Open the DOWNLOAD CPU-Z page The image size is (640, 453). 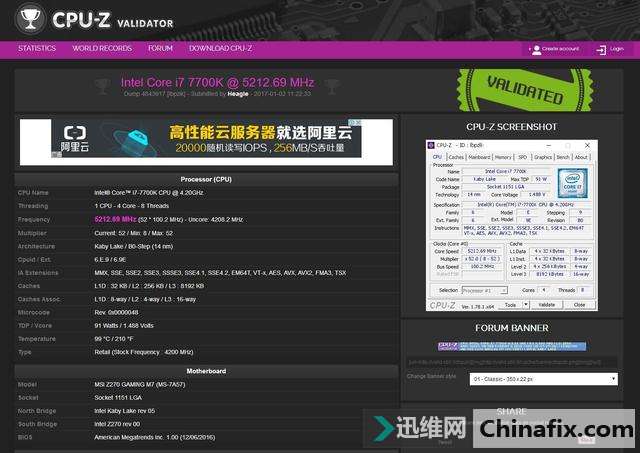[220, 49]
